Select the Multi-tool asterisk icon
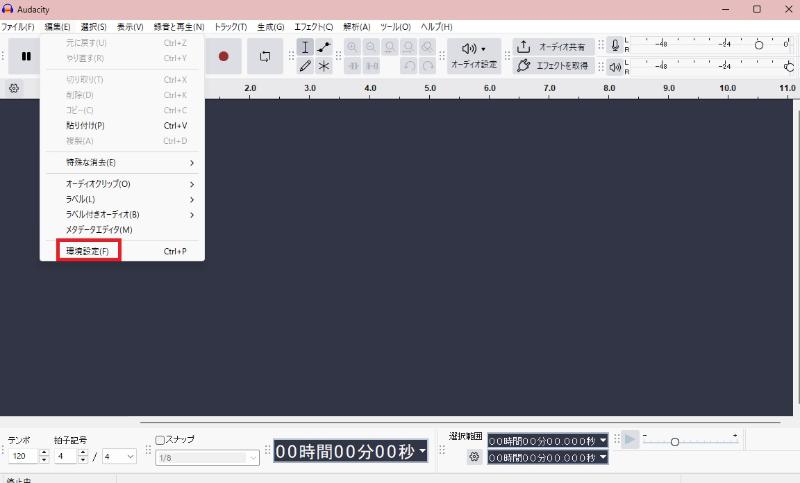 pos(324,66)
